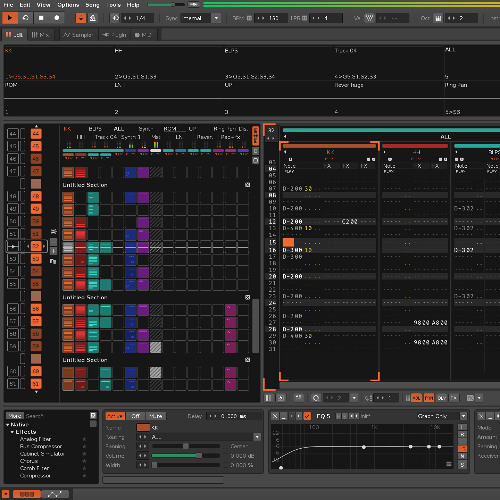The image size is (500, 500).
Task: Toggle the metronome button
Action: coord(93,18)
